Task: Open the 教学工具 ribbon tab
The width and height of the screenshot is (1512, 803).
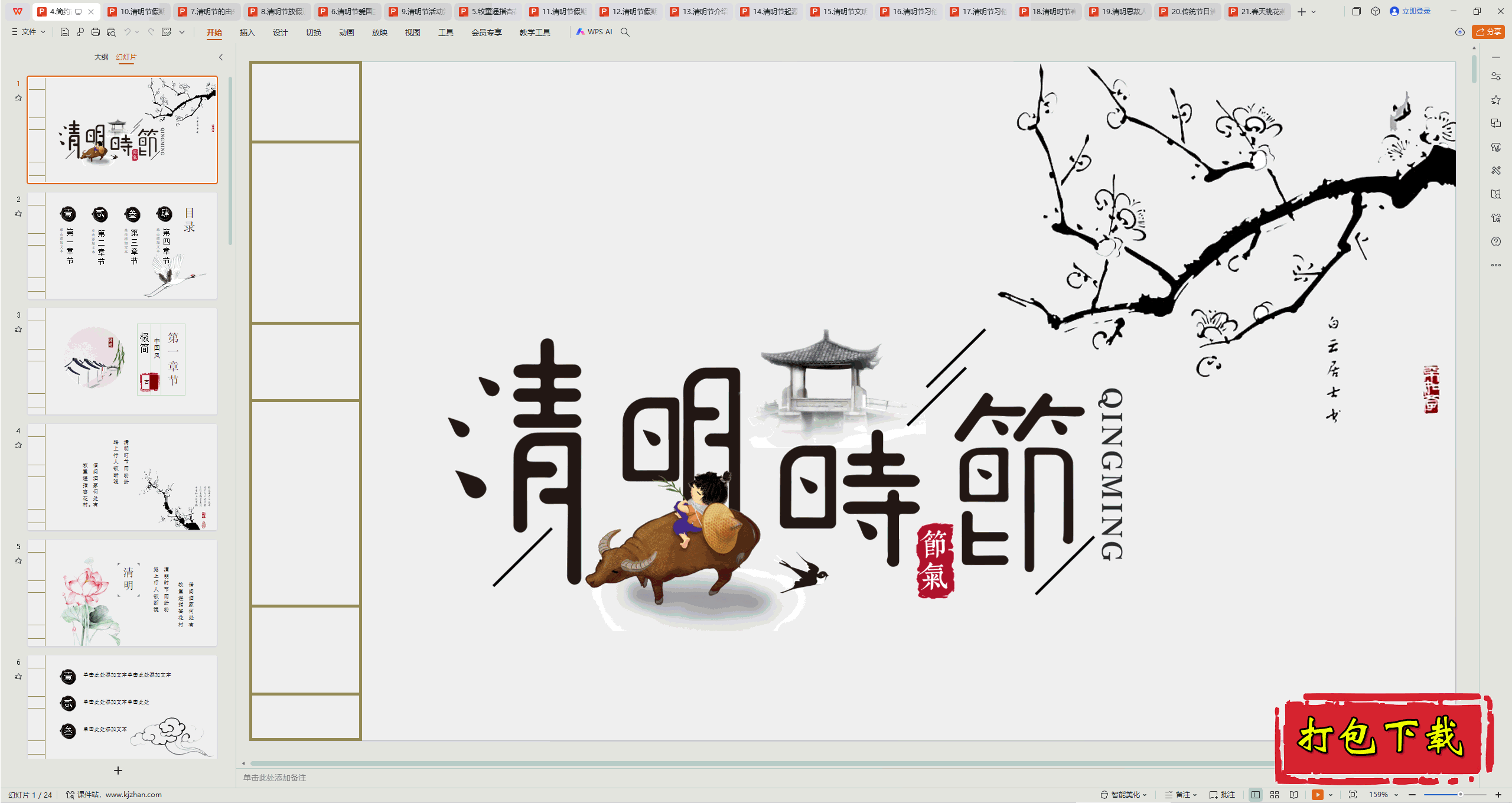Action: tap(535, 32)
